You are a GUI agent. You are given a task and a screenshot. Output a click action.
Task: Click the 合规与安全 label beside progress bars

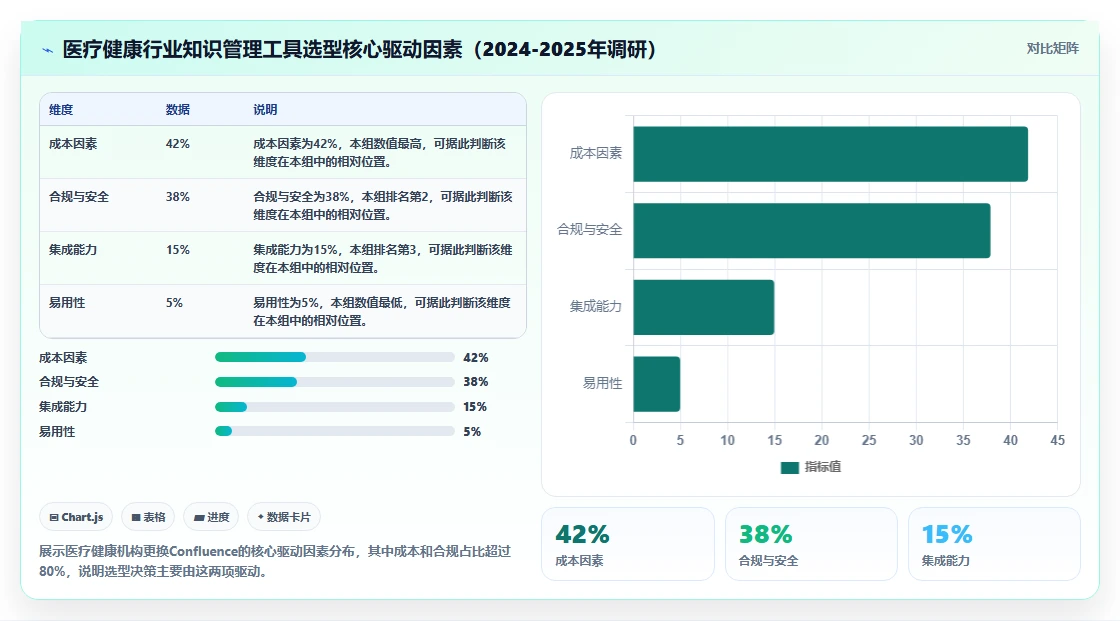(69, 382)
